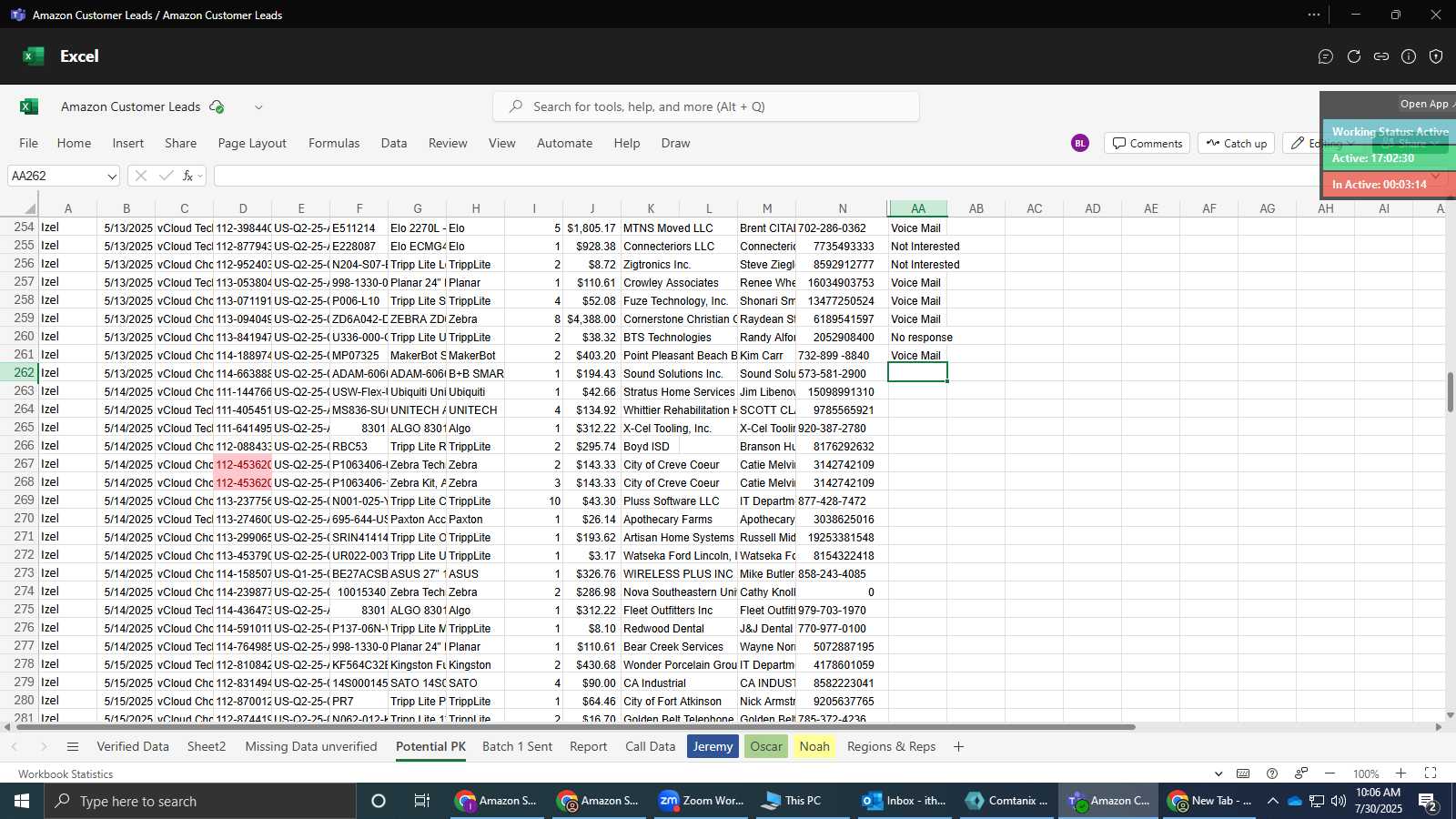The width and height of the screenshot is (1456, 819).
Task: Click the cloud saved status icon
Action: (217, 106)
